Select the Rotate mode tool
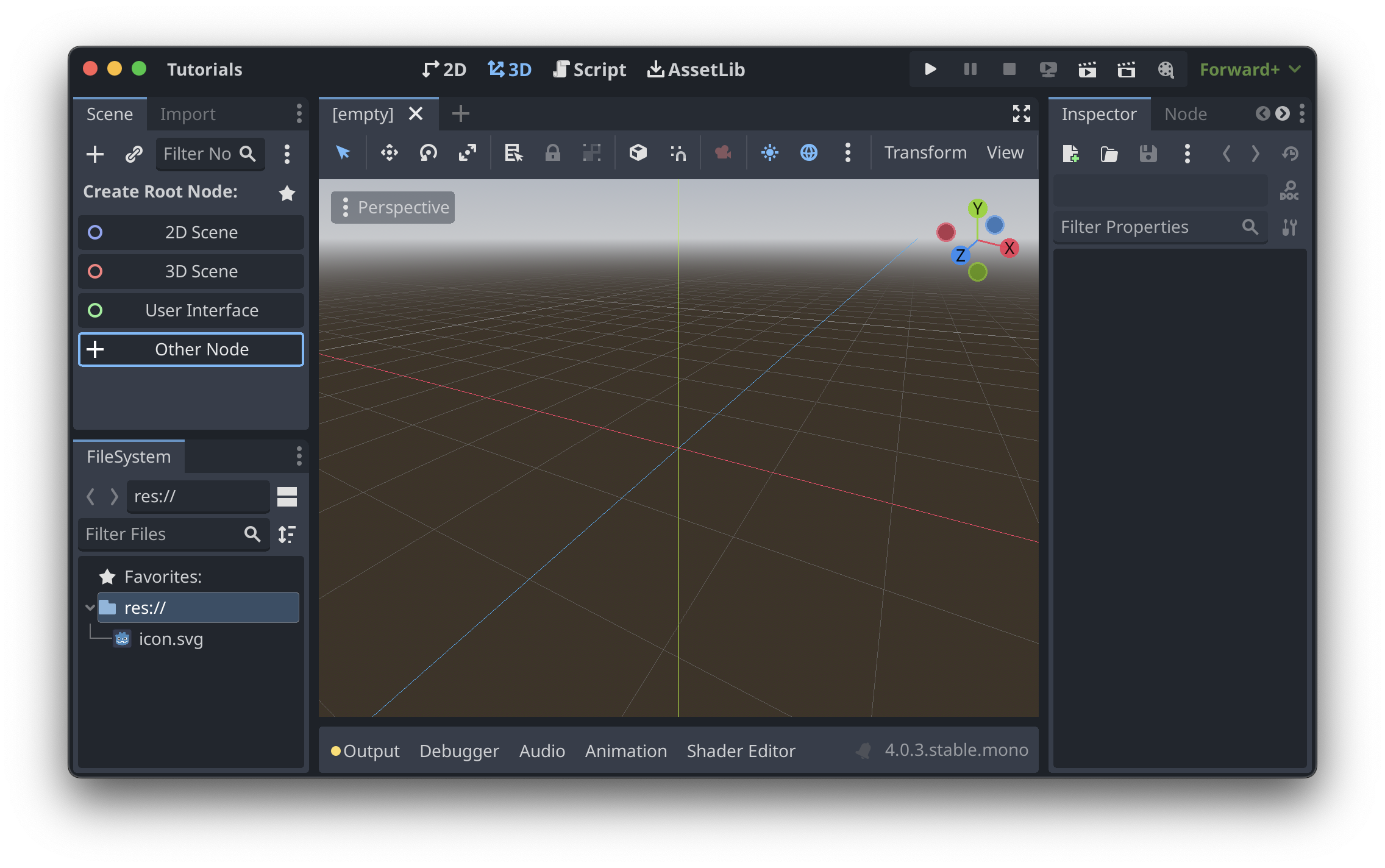This screenshot has height=868, width=1385. pyautogui.click(x=427, y=153)
